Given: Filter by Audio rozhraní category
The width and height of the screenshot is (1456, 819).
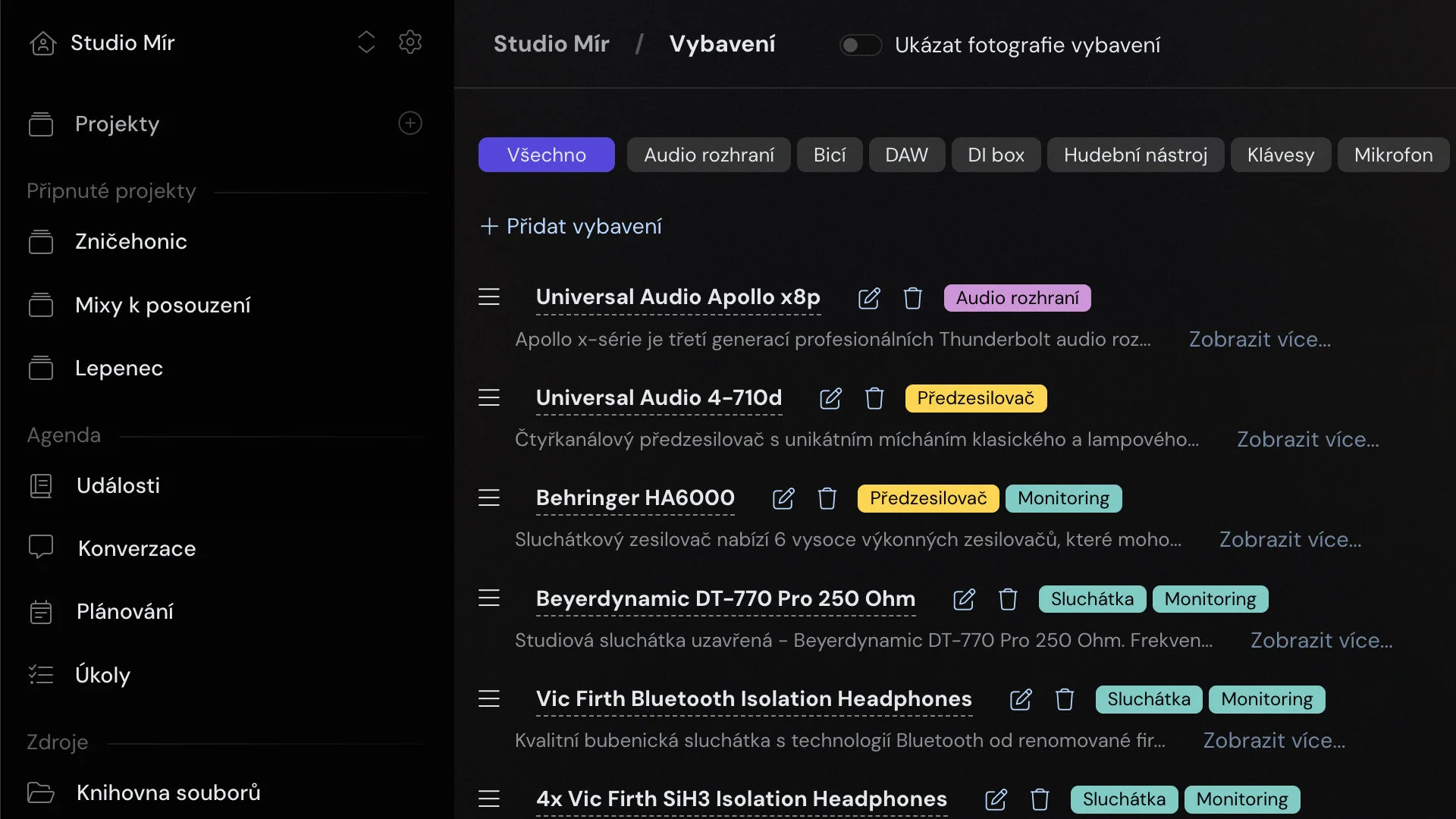Looking at the screenshot, I should (x=709, y=155).
